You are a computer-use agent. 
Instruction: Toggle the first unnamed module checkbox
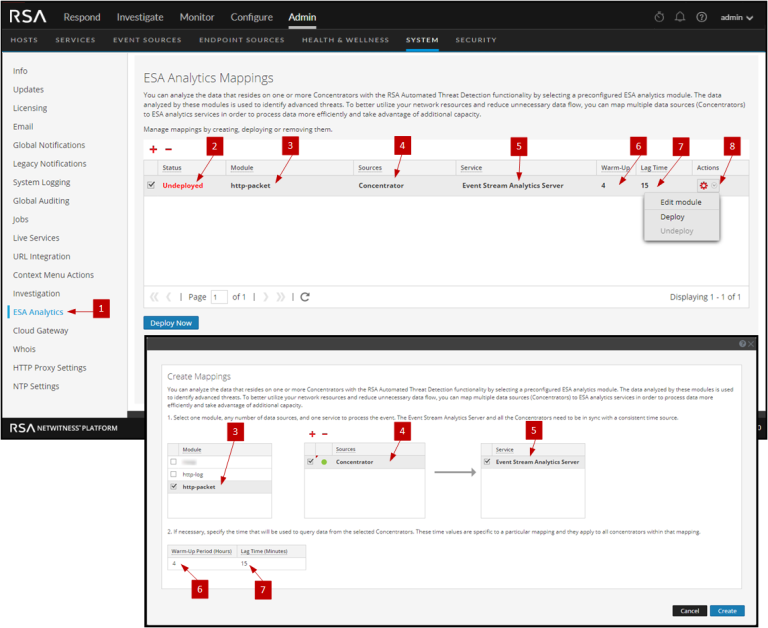tap(173, 461)
